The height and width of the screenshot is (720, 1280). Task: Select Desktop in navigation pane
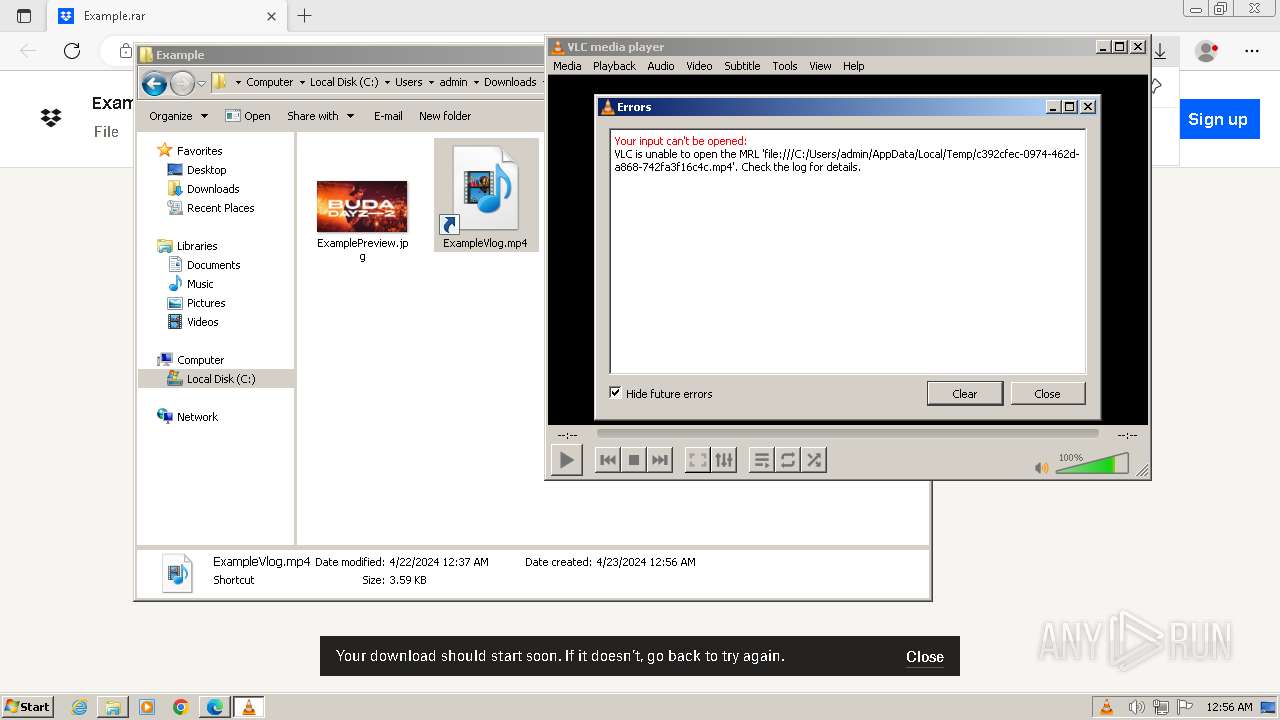(197, 170)
